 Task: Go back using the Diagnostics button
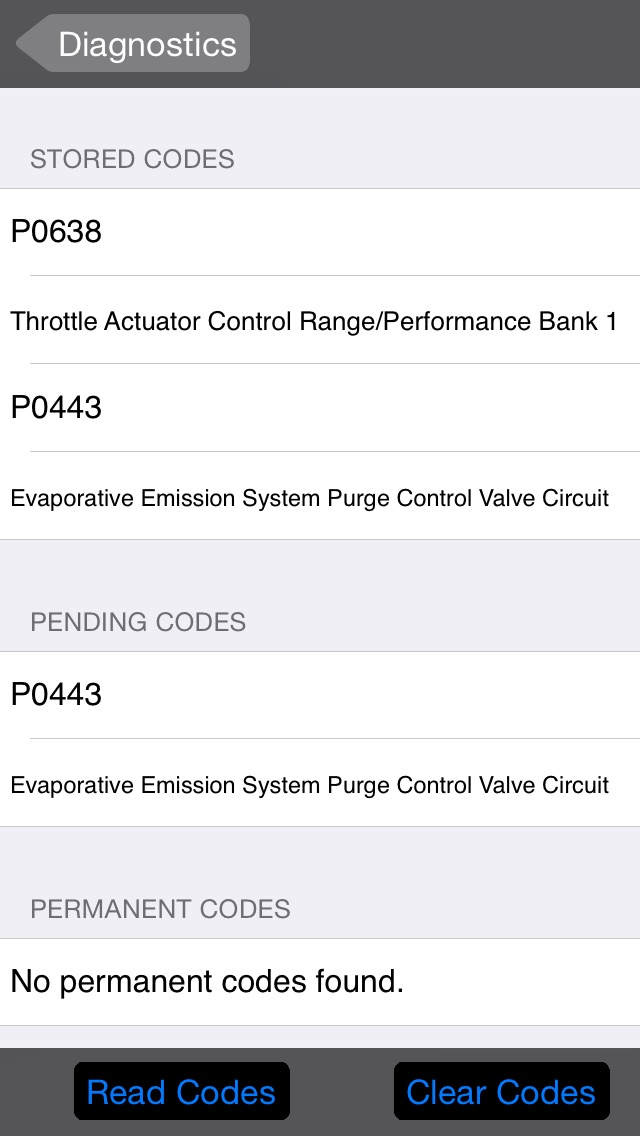(x=135, y=44)
